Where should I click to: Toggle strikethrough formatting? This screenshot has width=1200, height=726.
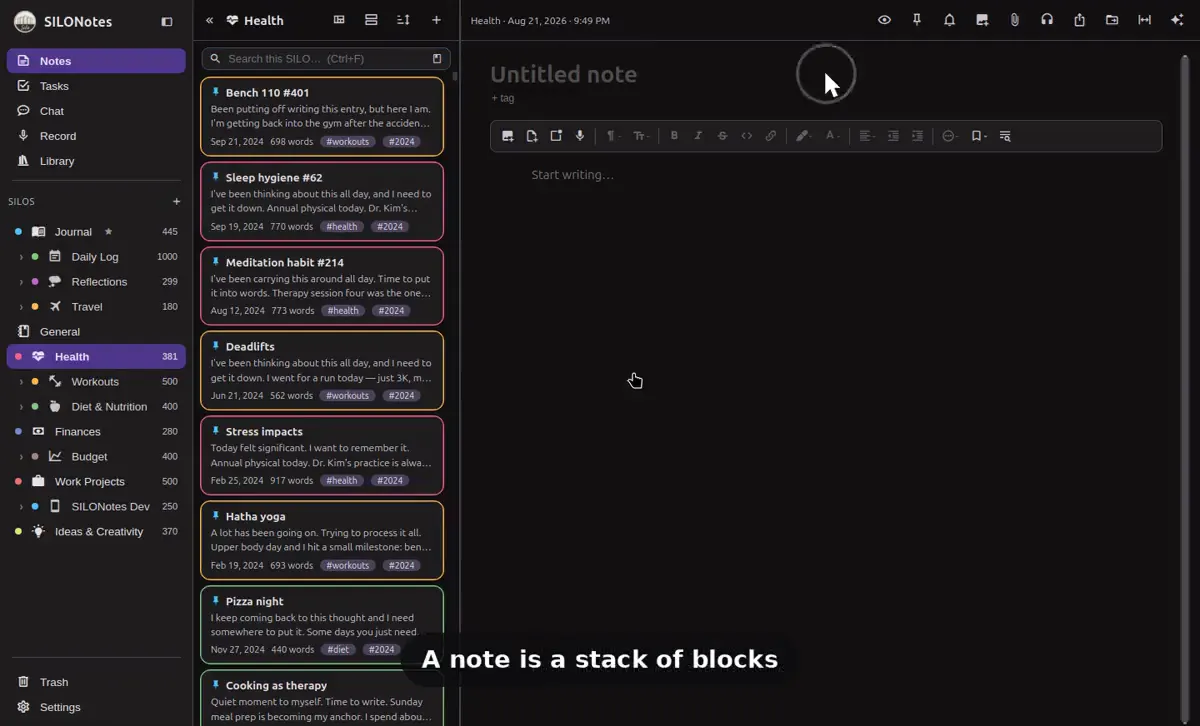coord(722,136)
